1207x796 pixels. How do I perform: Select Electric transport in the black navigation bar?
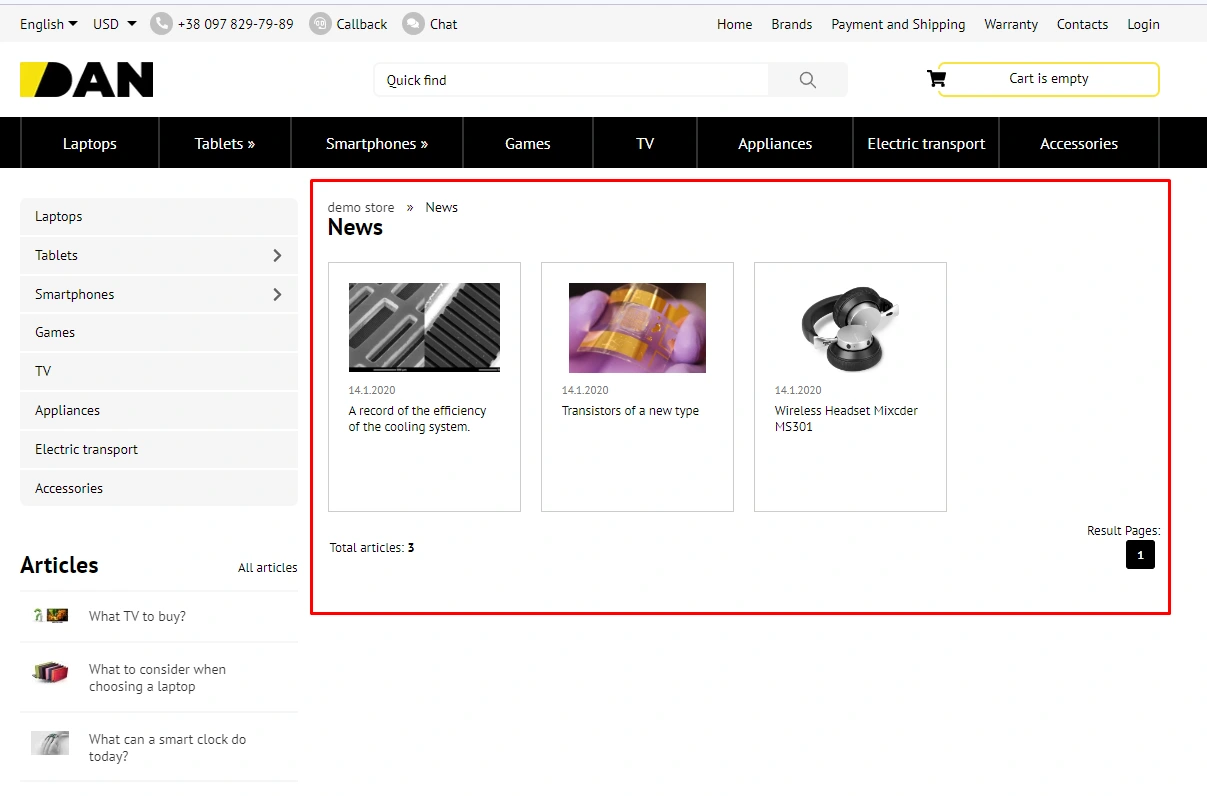[x=926, y=144]
